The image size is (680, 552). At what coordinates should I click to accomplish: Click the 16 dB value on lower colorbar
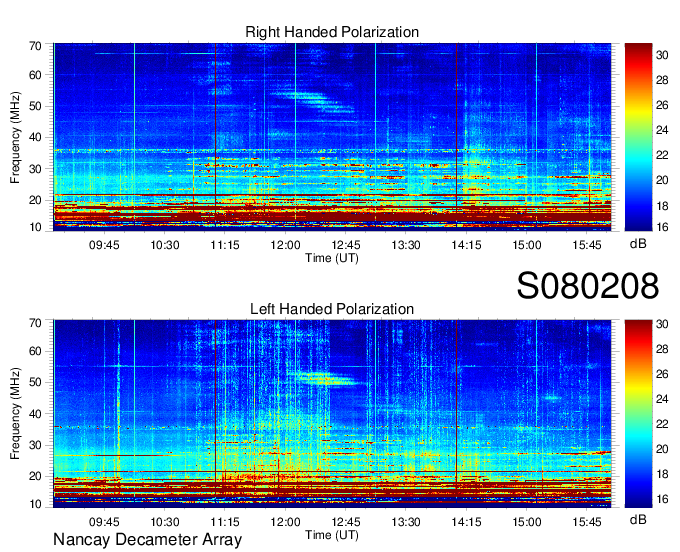(662, 499)
